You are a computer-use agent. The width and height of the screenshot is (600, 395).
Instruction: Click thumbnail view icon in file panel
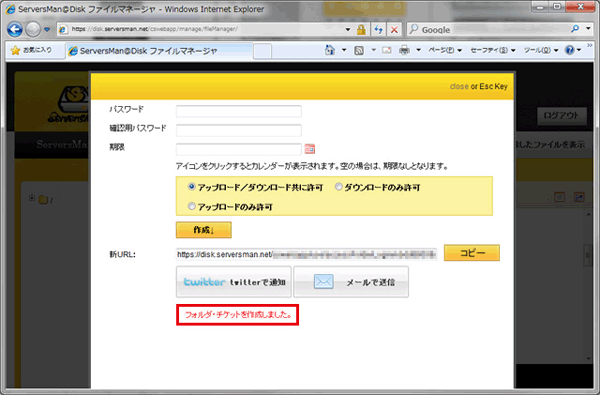(579, 198)
